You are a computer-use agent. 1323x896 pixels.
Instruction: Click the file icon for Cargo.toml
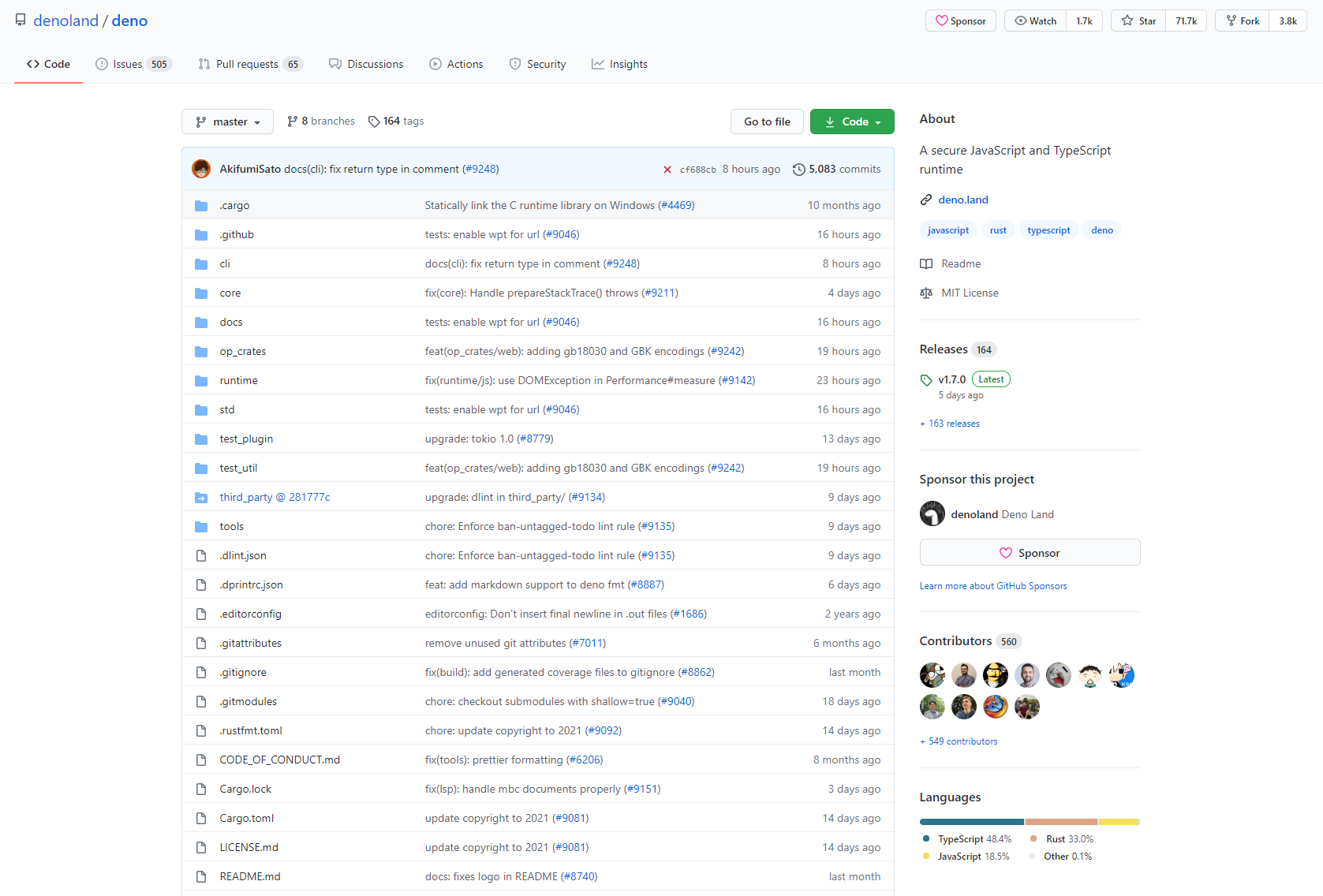(x=201, y=819)
